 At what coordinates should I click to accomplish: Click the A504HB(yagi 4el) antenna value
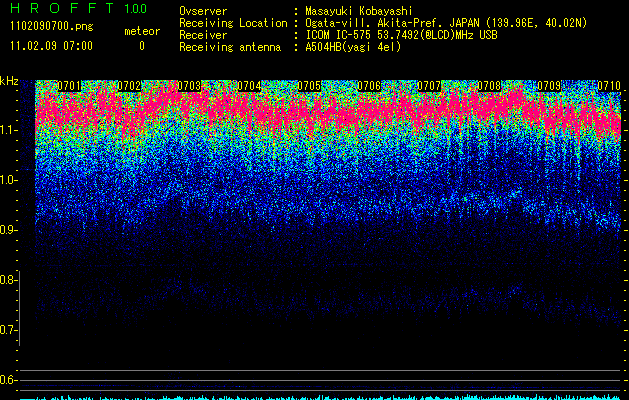click(x=353, y=47)
